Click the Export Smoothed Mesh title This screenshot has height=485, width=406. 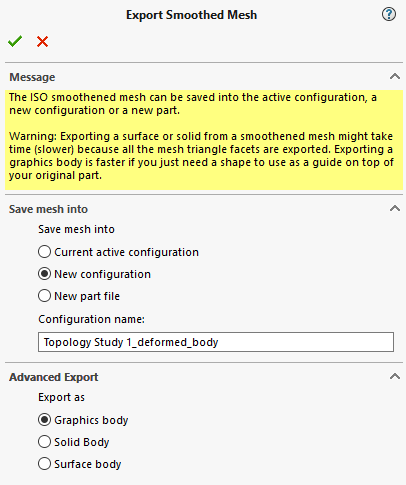[x=191, y=15]
